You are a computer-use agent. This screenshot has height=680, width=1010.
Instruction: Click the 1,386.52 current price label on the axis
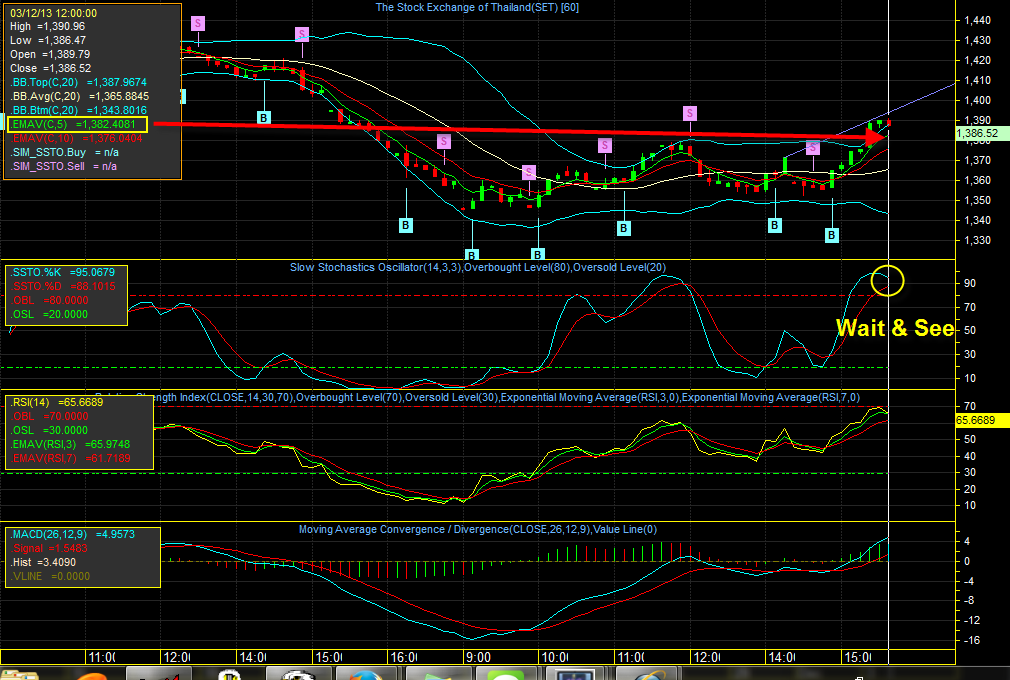point(977,132)
